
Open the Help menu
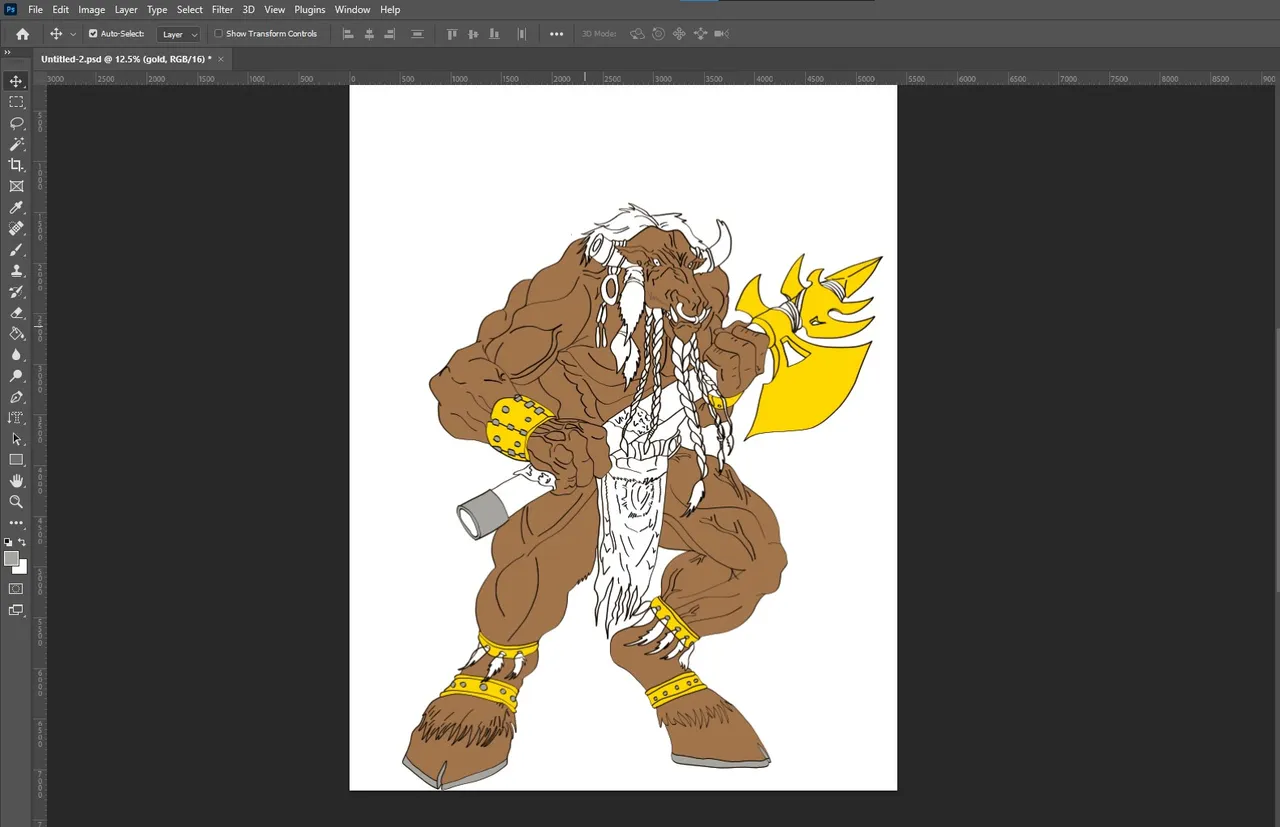pos(390,10)
